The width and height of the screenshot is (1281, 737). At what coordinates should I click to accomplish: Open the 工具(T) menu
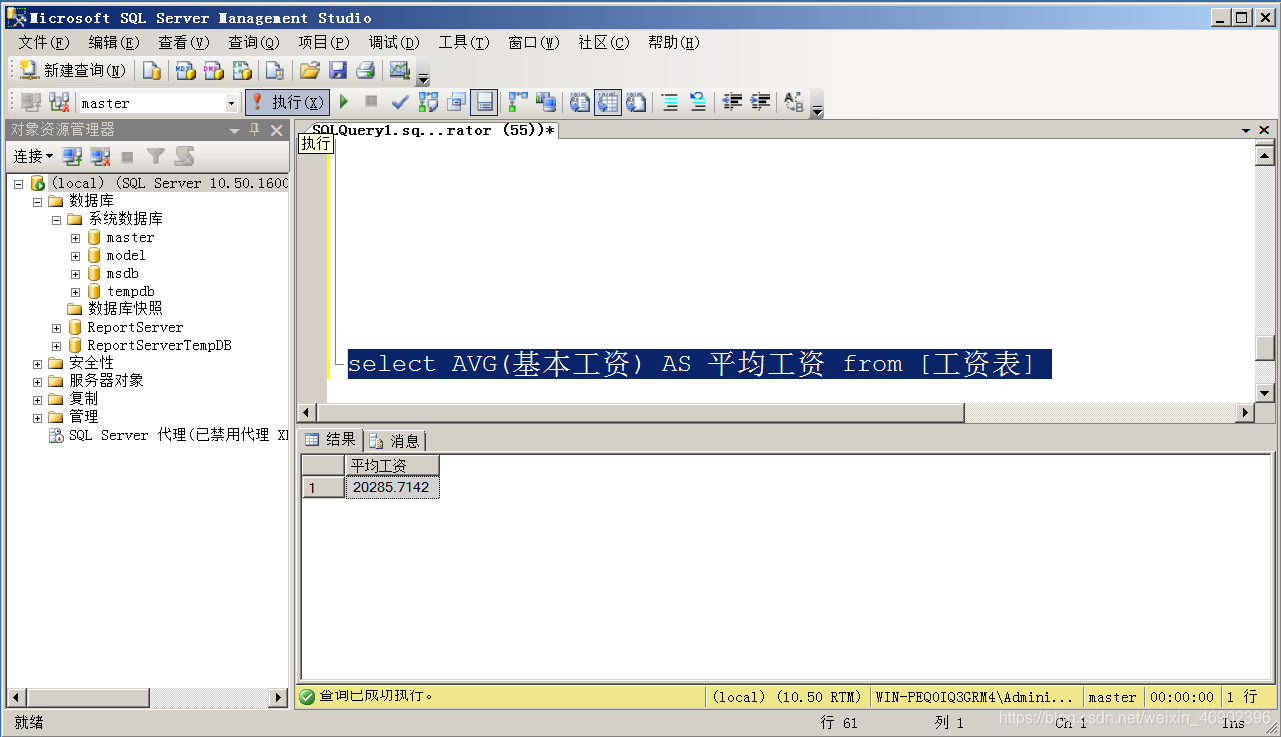pyautogui.click(x=464, y=42)
